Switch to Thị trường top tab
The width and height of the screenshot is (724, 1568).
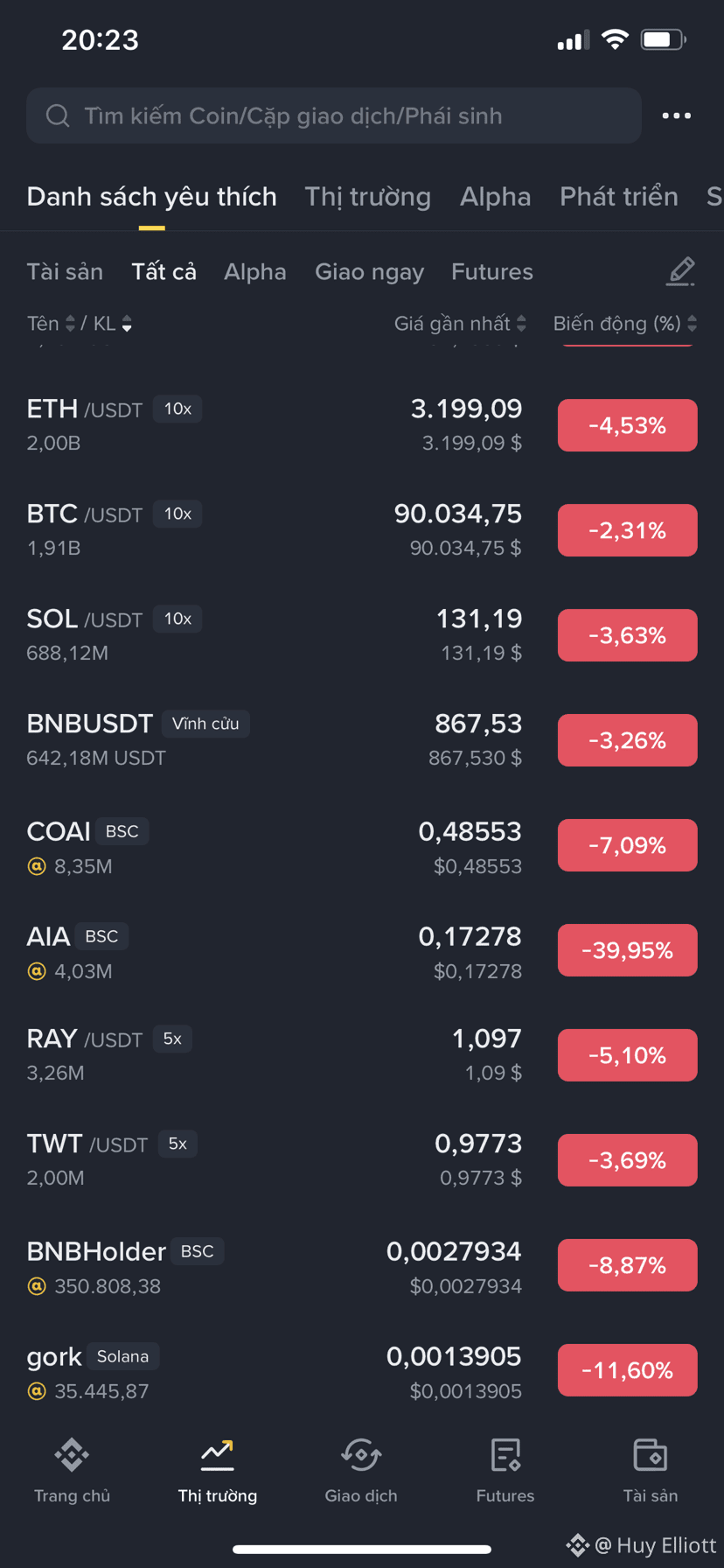[367, 196]
